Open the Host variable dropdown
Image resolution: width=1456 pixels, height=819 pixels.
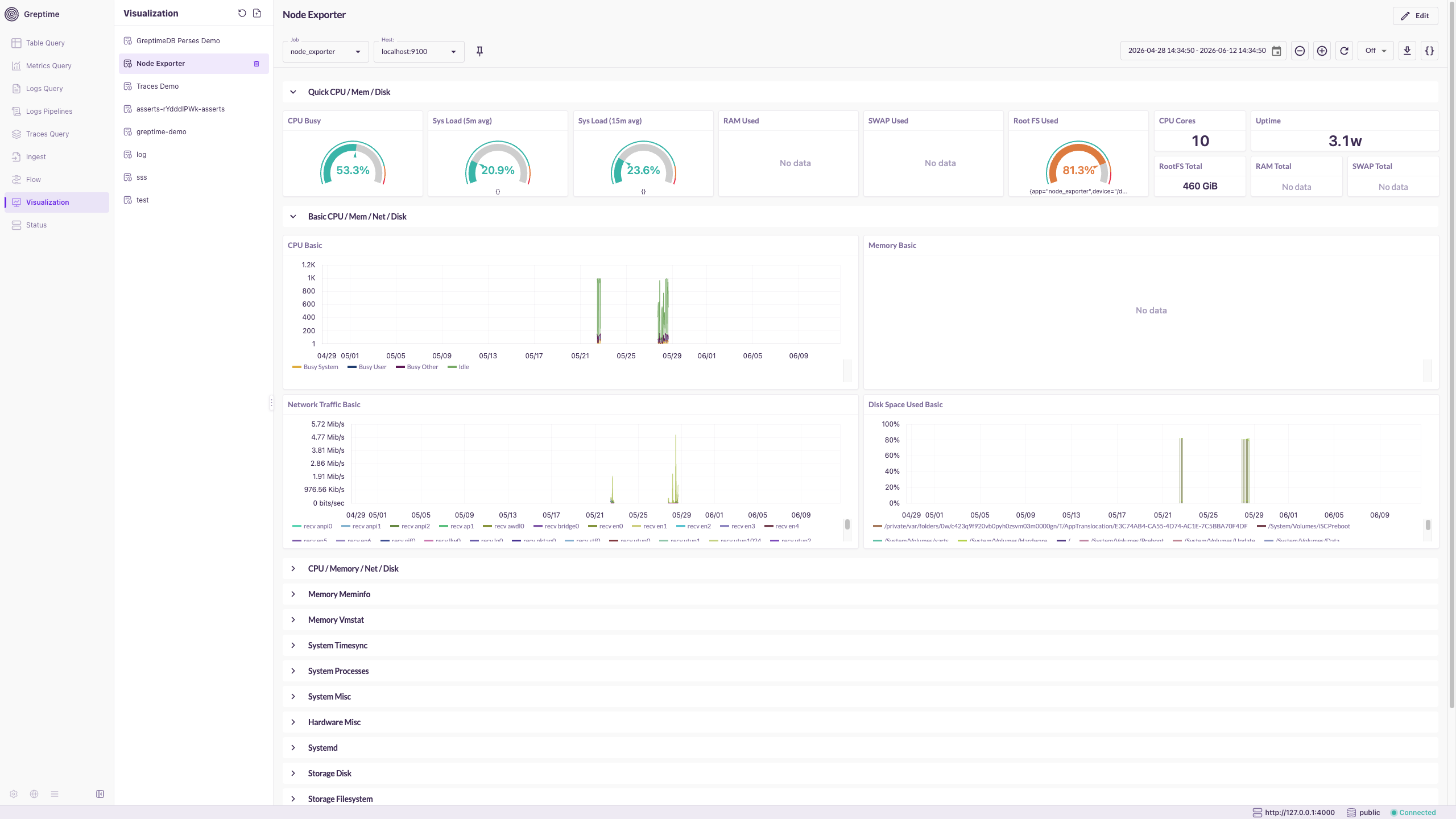coord(419,51)
